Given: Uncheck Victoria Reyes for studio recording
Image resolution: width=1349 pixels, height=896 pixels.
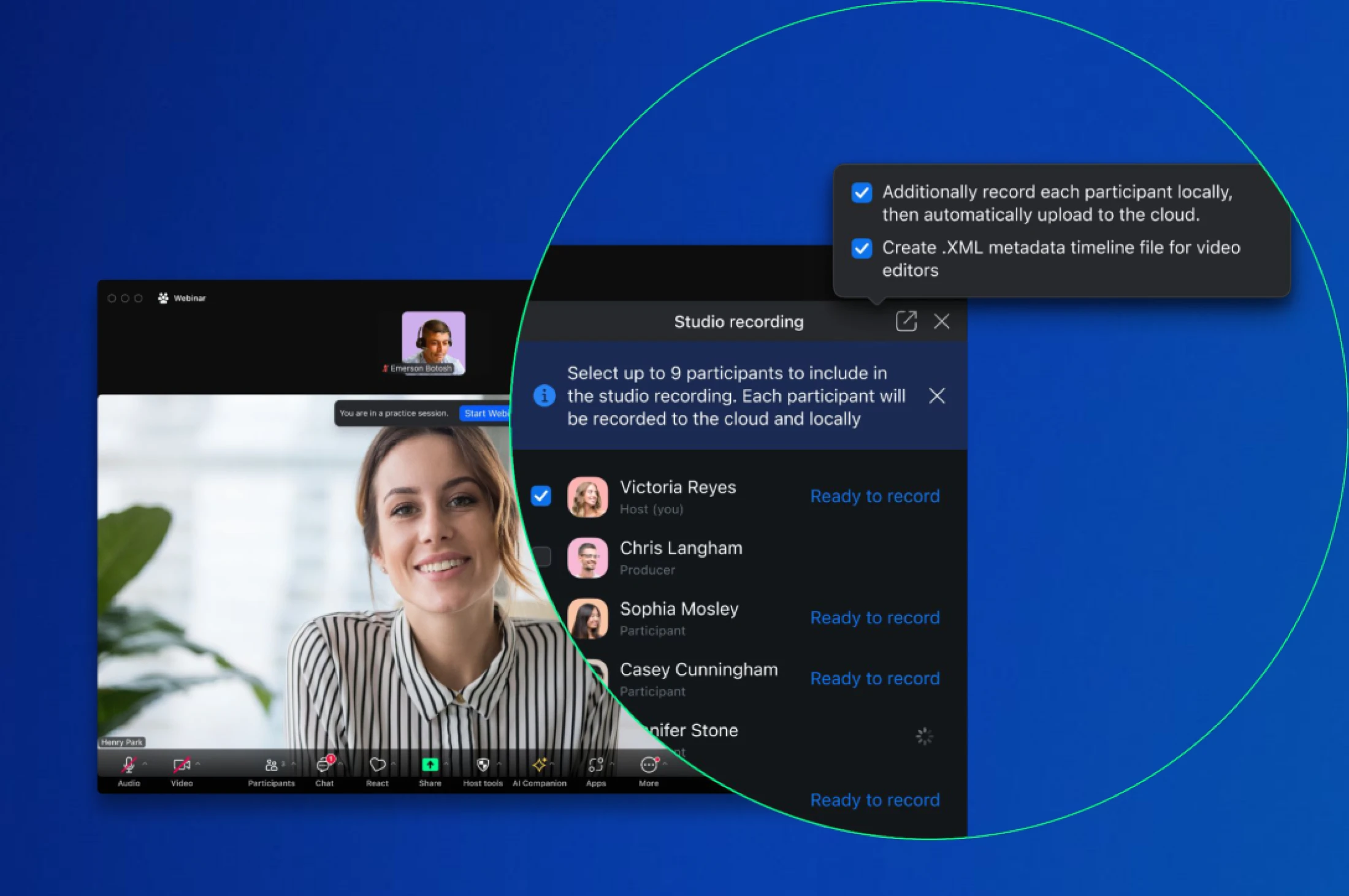Looking at the screenshot, I should click(541, 496).
